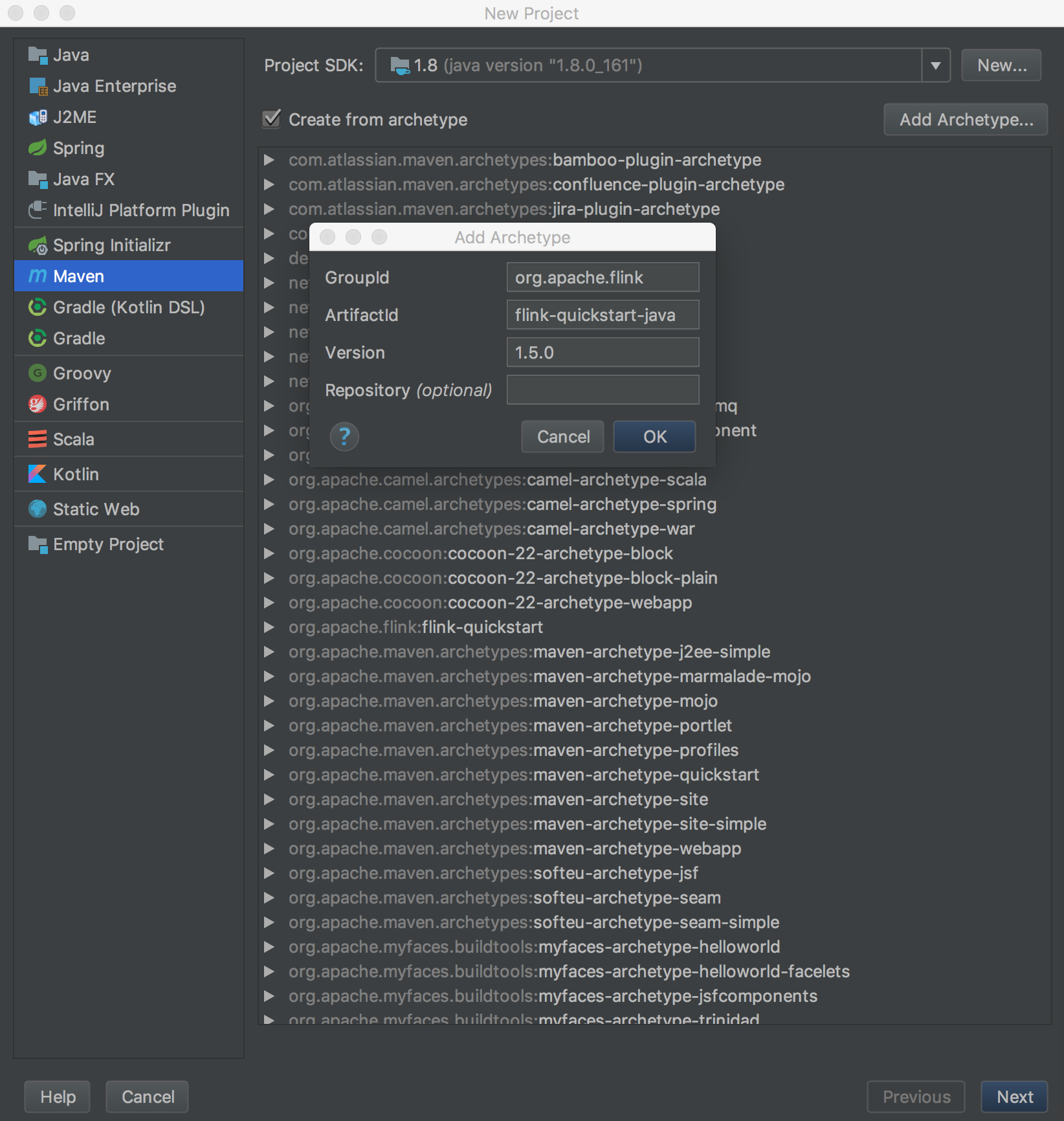The height and width of the screenshot is (1121, 1064).
Task: Select softeu-archetype-seam-simple row
Action: click(654, 922)
